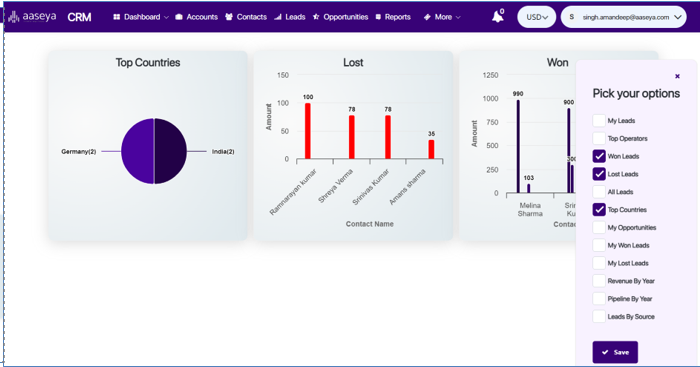700x367 pixels.
Task: Enable the All Leads checkbox
Action: coord(599,192)
